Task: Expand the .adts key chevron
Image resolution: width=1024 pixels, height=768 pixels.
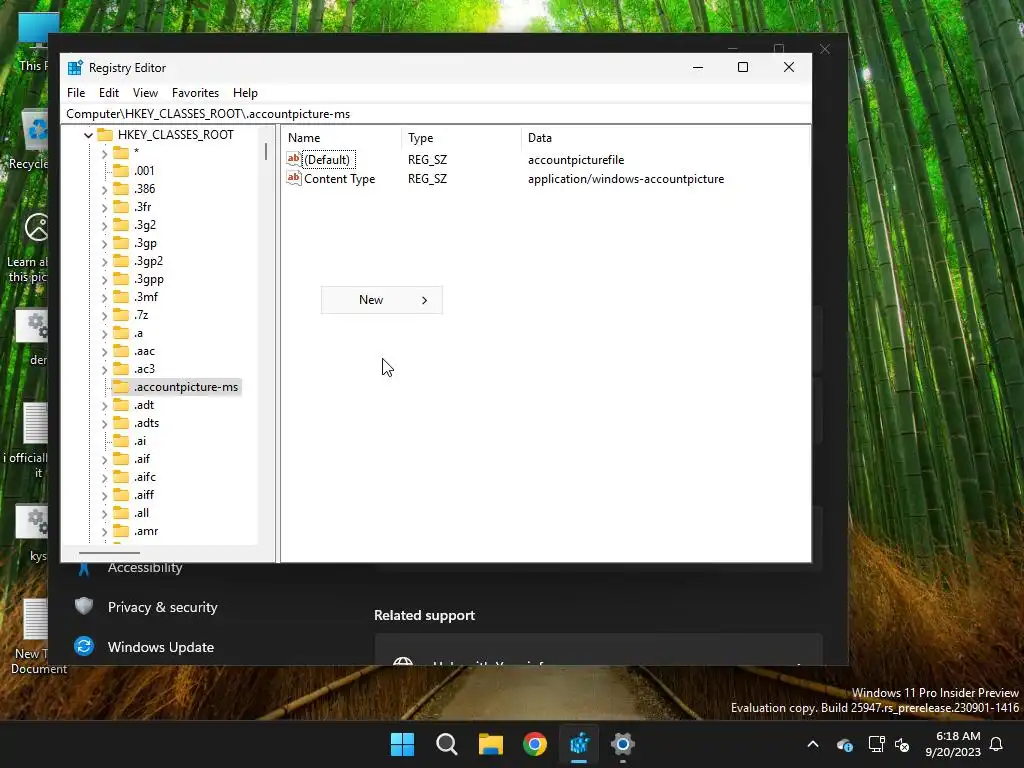Action: pos(104,424)
